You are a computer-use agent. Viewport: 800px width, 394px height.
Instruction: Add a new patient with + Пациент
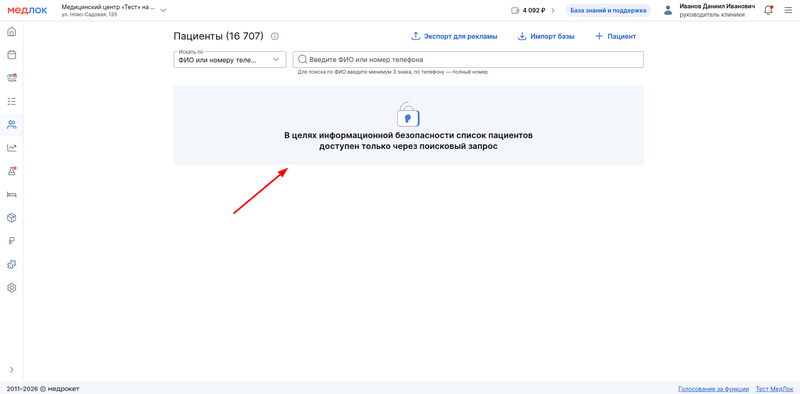[615, 36]
